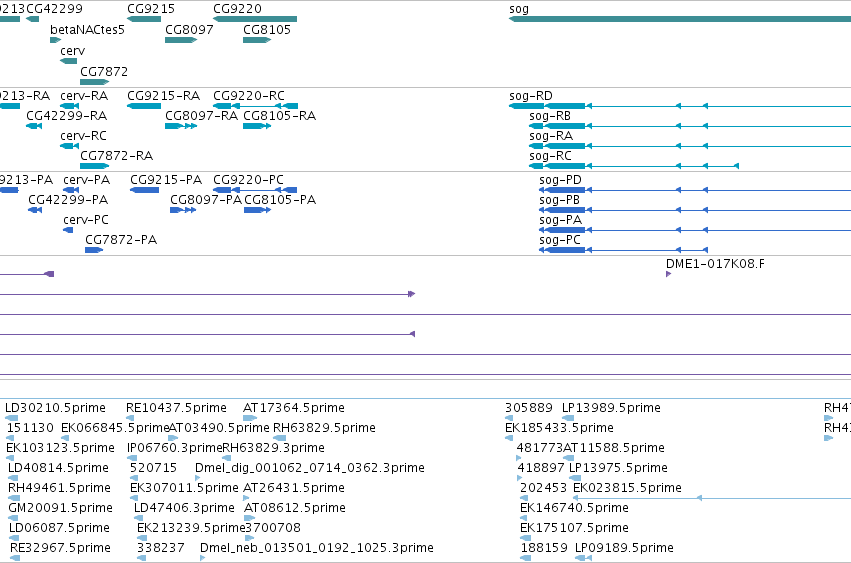This screenshot has height=563, width=851.
Task: Select the RH63829.3prime EST
Action: (227, 458)
